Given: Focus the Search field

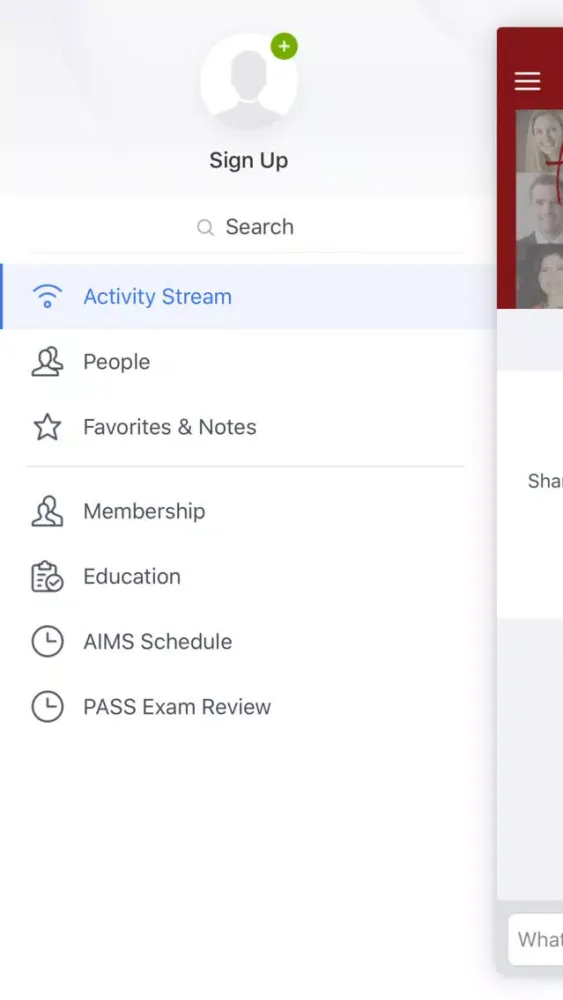Looking at the screenshot, I should pyautogui.click(x=245, y=226).
